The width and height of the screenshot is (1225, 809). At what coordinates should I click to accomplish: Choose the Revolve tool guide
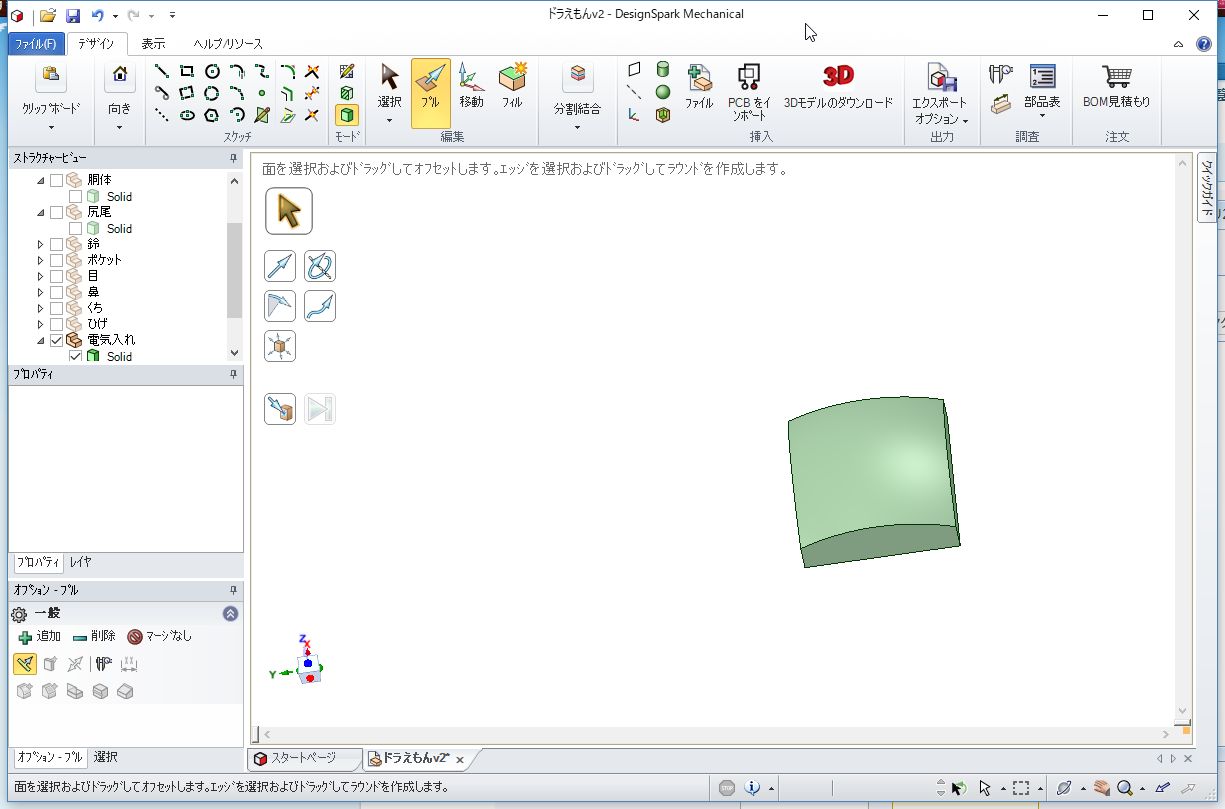(320, 266)
